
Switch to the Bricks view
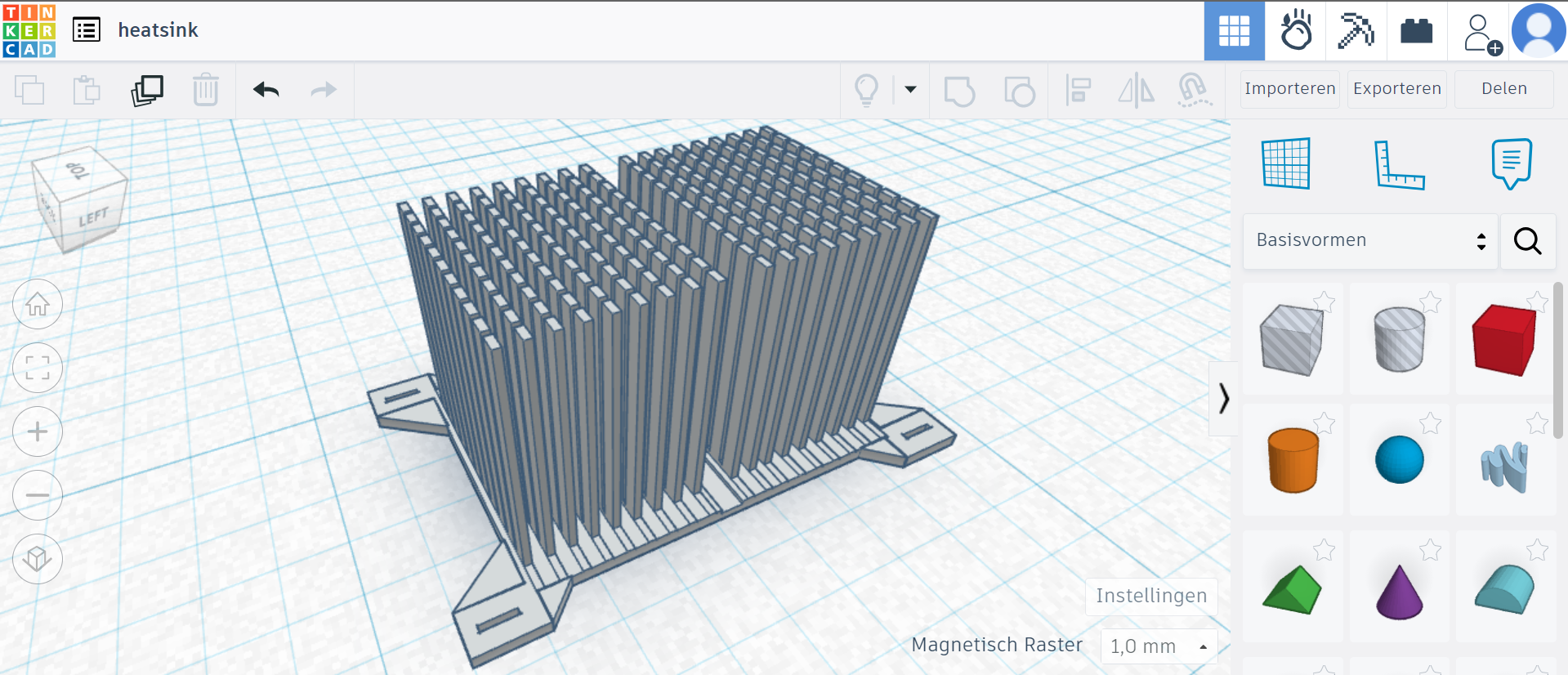[x=1416, y=31]
